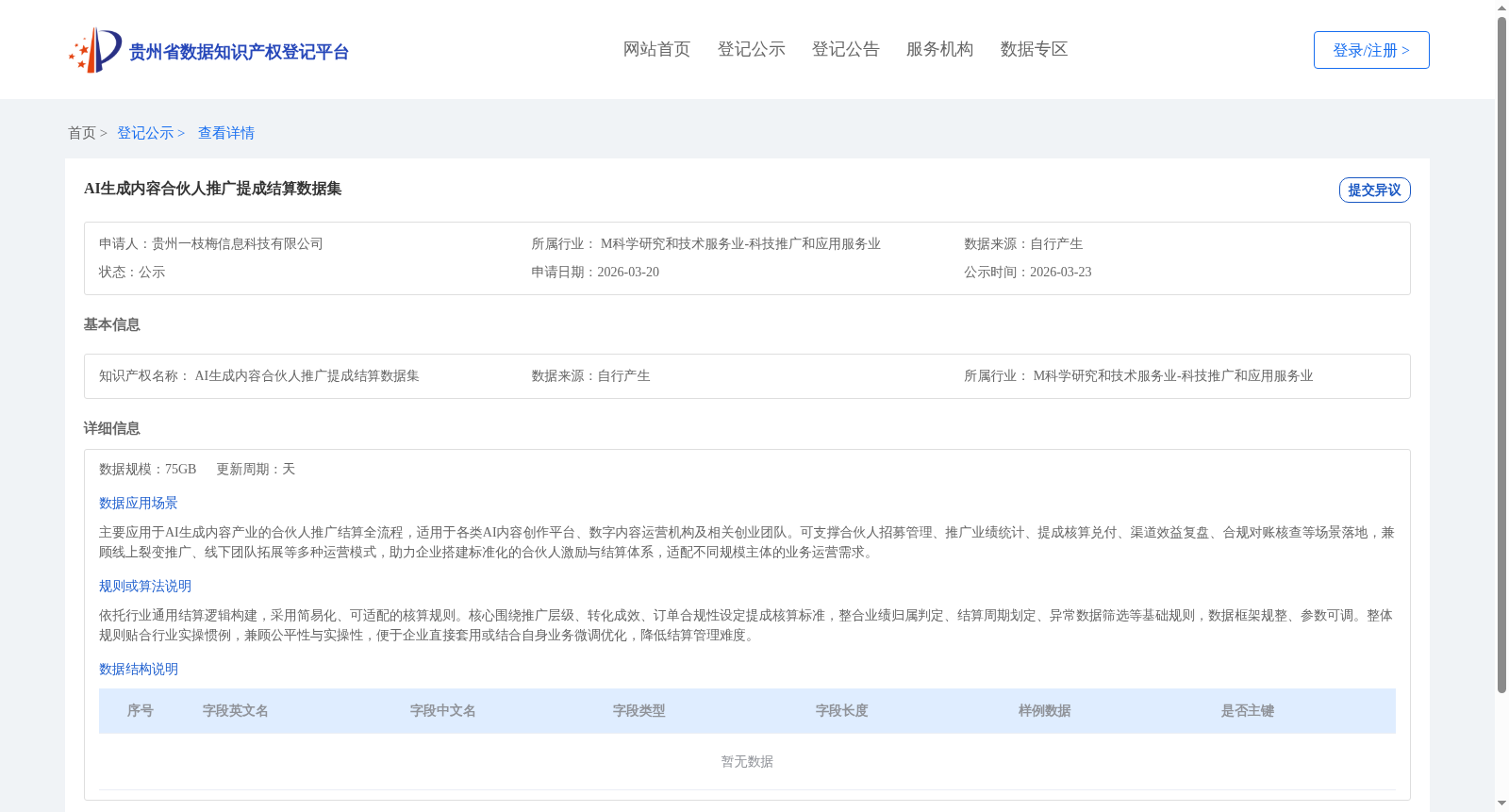Click the 是否主键 column header
The width and height of the screenshot is (1509, 812).
[1248, 710]
